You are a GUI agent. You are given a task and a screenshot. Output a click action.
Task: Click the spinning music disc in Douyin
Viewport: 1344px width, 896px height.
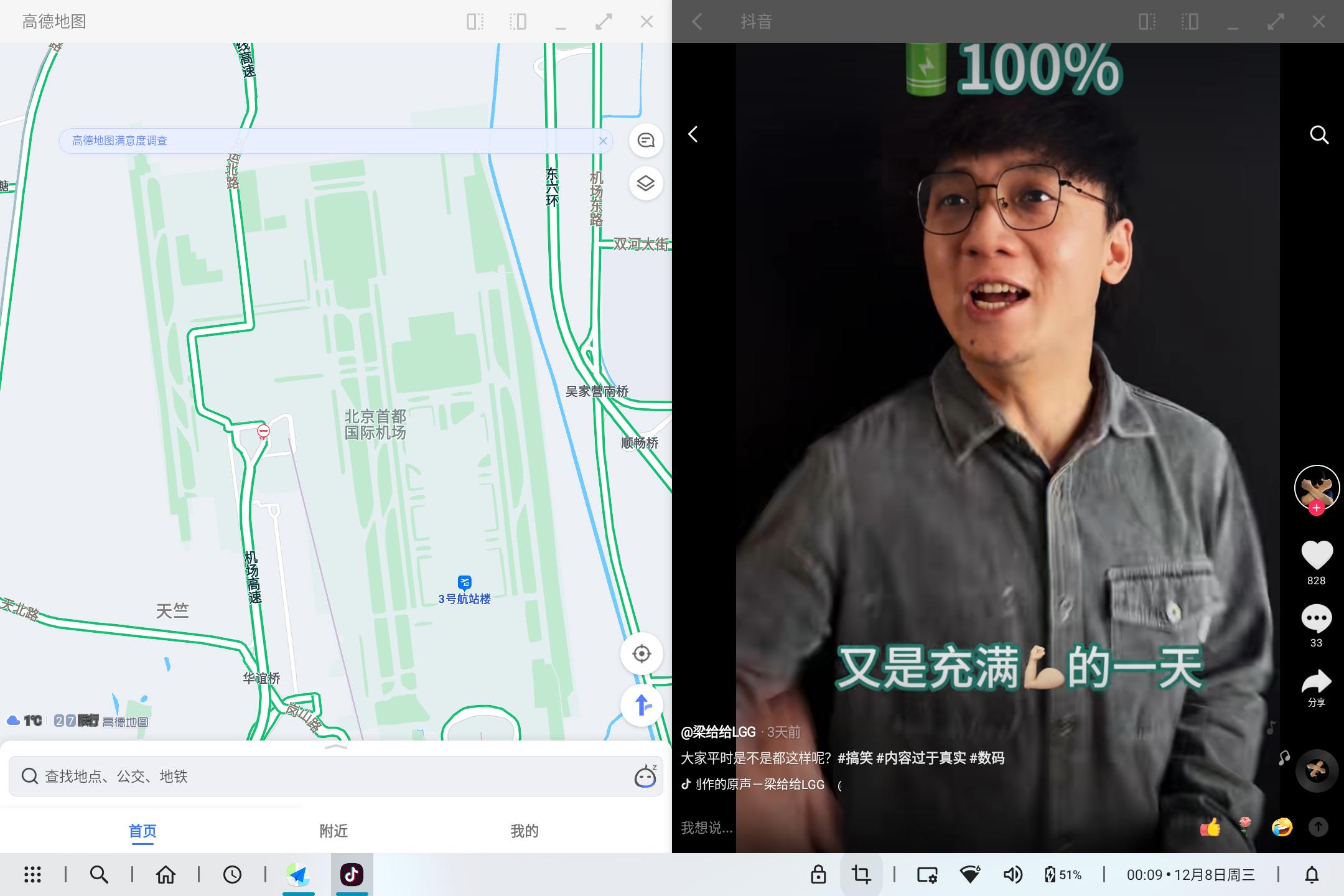(1315, 770)
